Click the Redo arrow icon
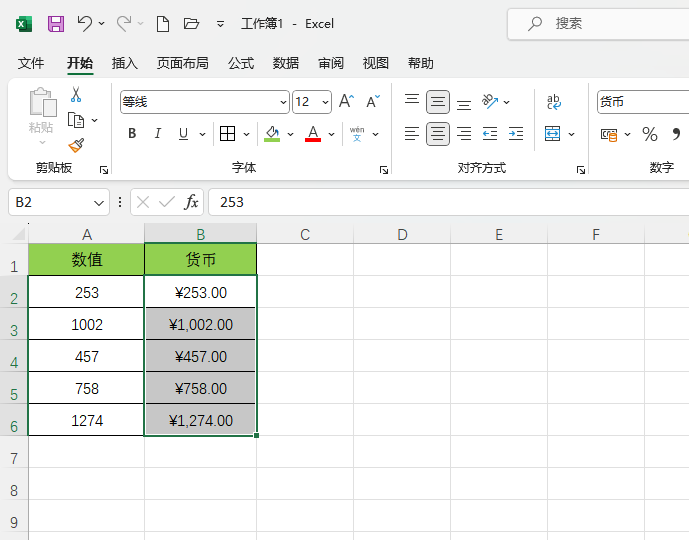 [x=124, y=23]
